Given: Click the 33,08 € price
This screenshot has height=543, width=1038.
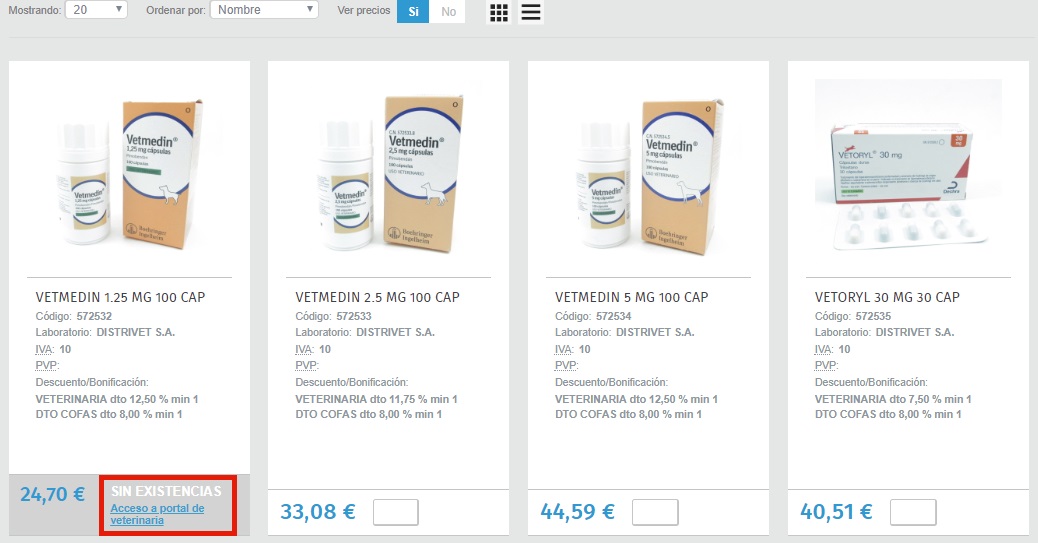Looking at the screenshot, I should point(318,512).
